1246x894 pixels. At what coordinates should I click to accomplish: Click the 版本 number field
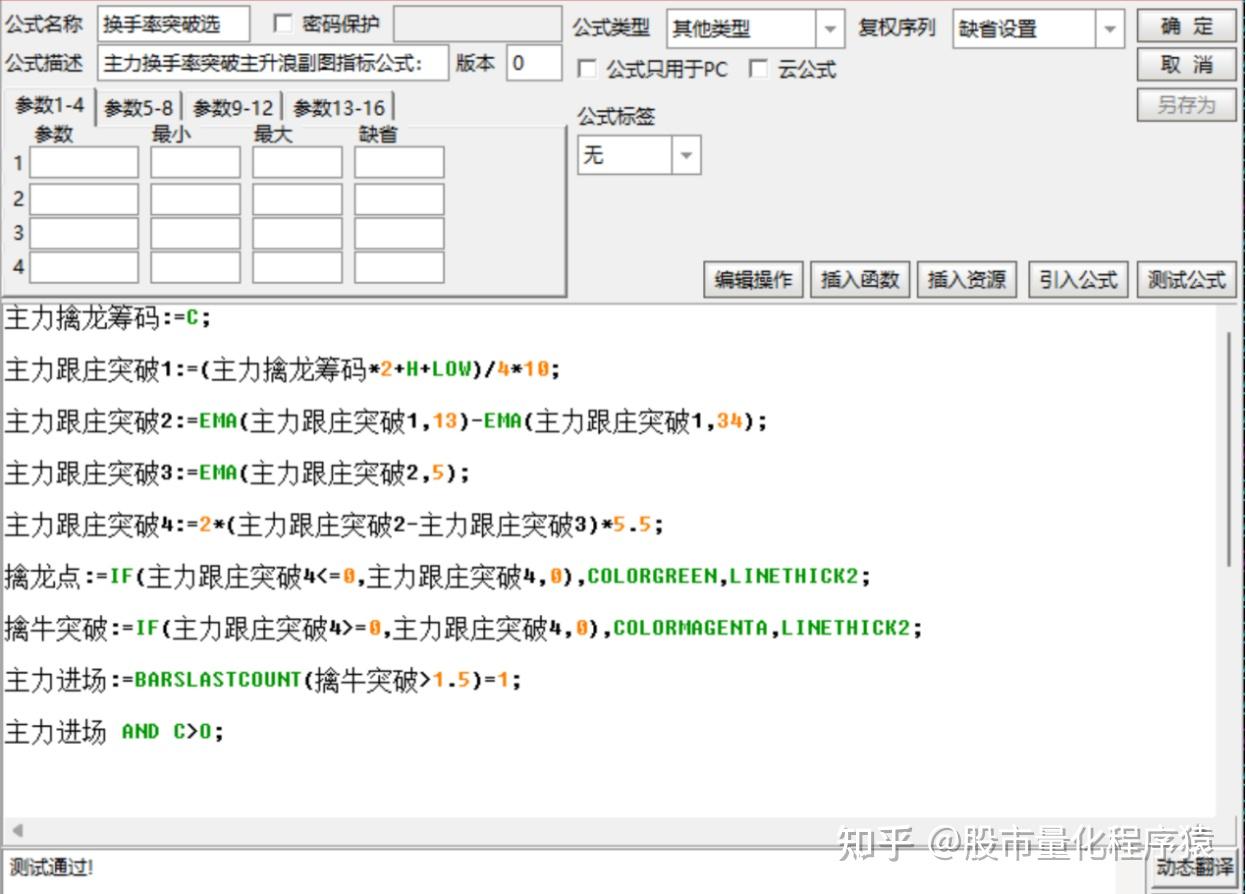pos(534,63)
